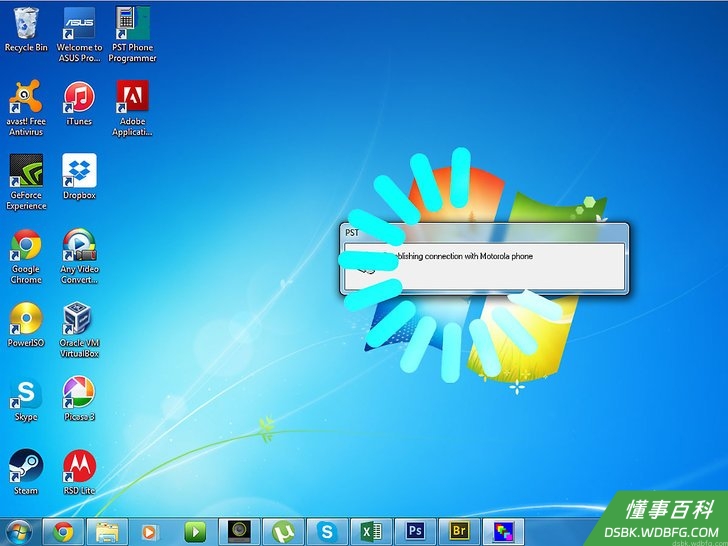
Task: Open Adobe Bridge from the taskbar
Action: coord(459,532)
